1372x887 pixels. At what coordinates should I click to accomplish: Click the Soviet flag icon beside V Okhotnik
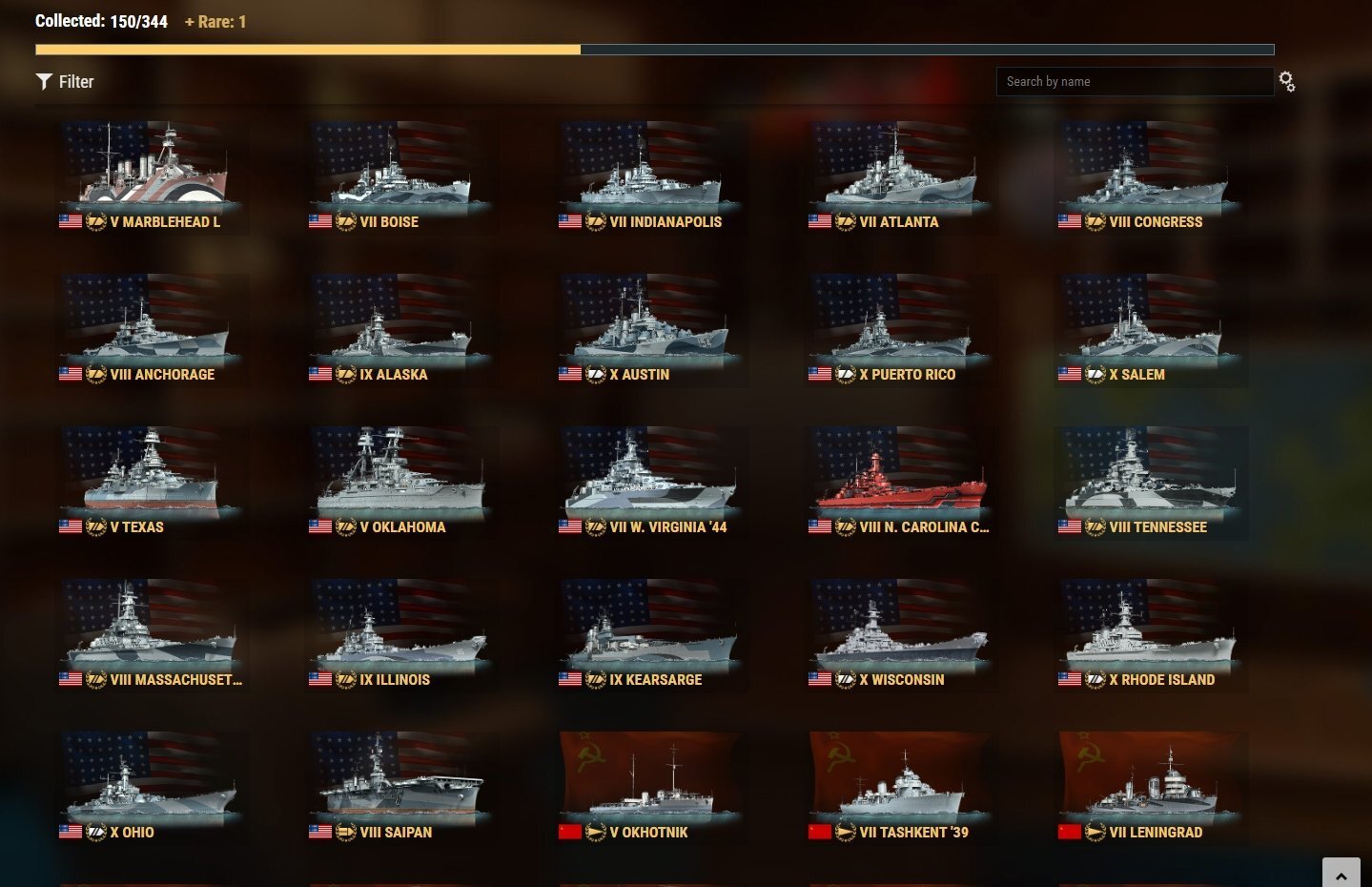coord(570,833)
